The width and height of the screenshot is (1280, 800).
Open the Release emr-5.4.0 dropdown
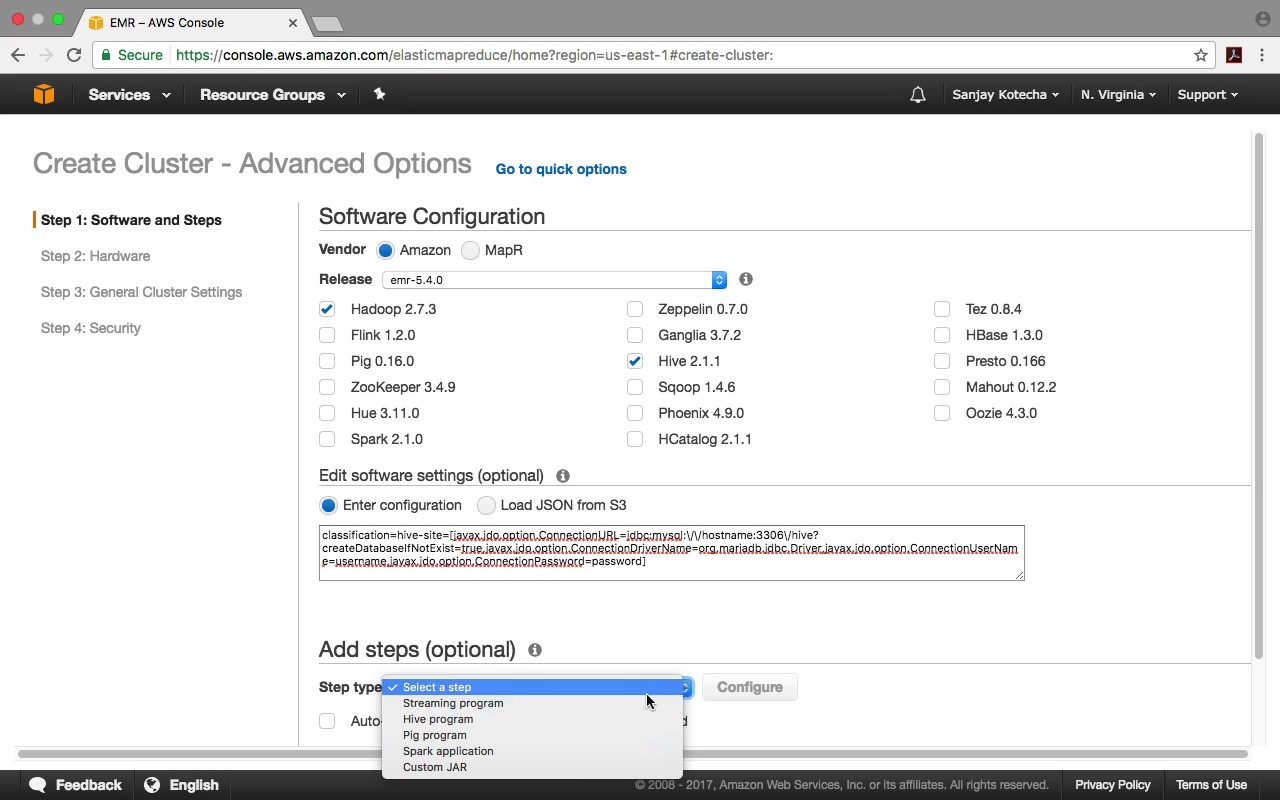(x=554, y=280)
